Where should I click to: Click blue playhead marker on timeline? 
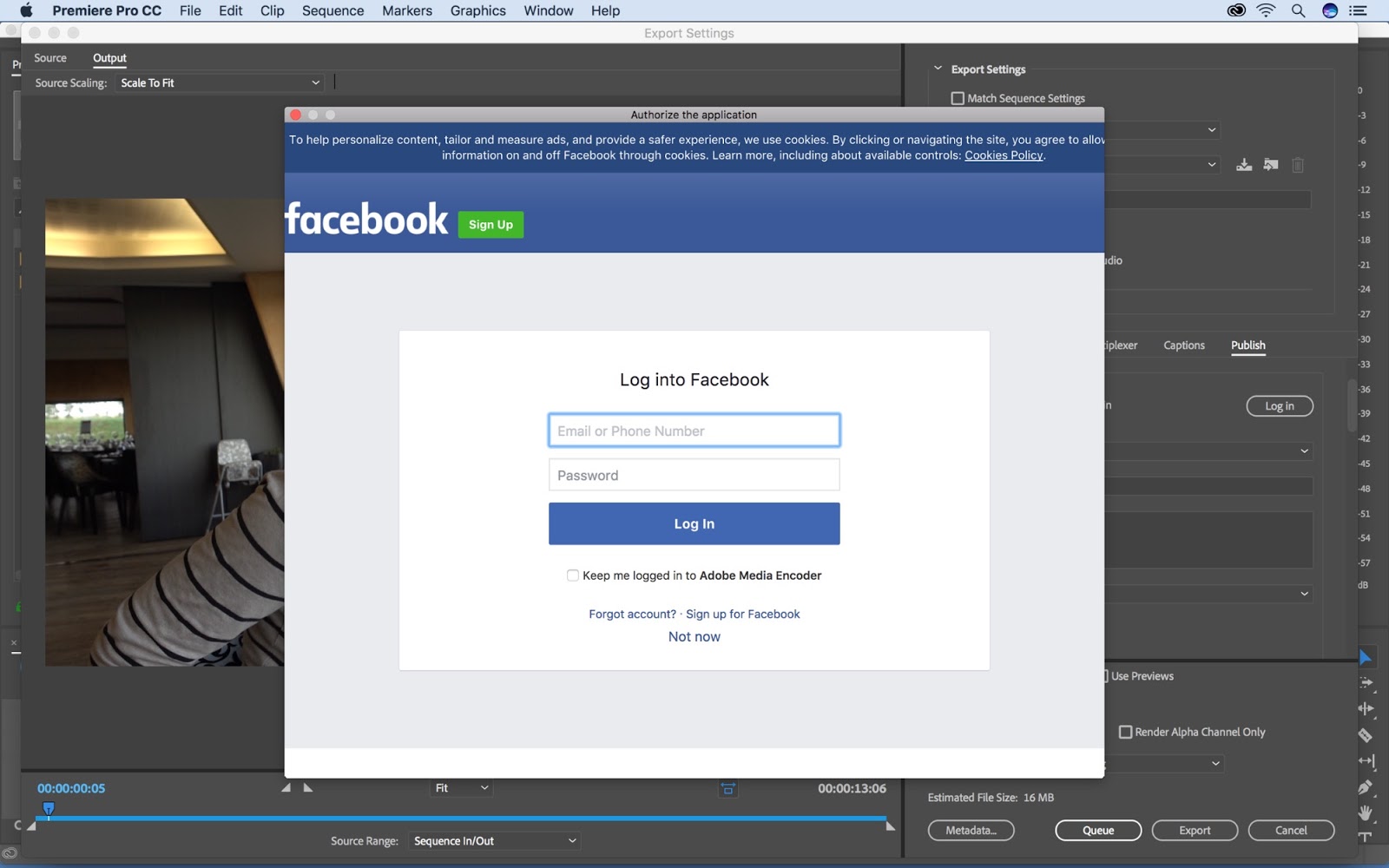tap(49, 809)
